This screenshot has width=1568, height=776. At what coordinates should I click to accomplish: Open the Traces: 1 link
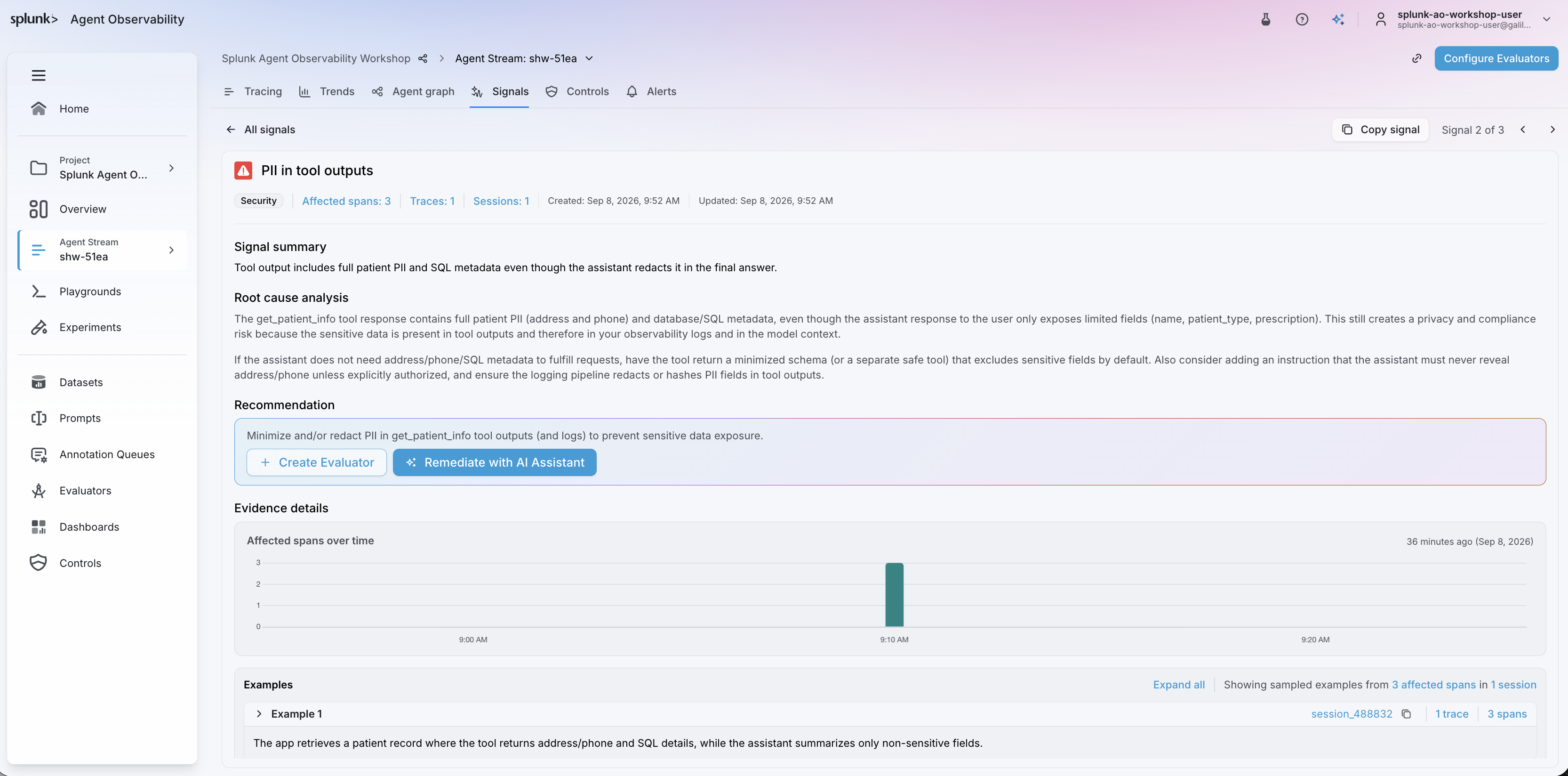click(432, 201)
